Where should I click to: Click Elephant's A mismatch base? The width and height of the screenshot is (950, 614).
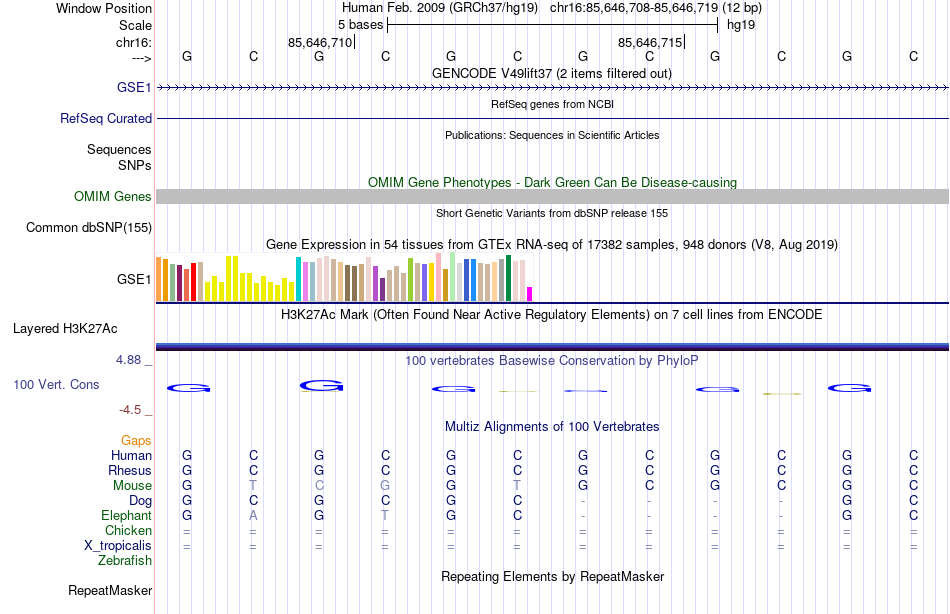253,515
